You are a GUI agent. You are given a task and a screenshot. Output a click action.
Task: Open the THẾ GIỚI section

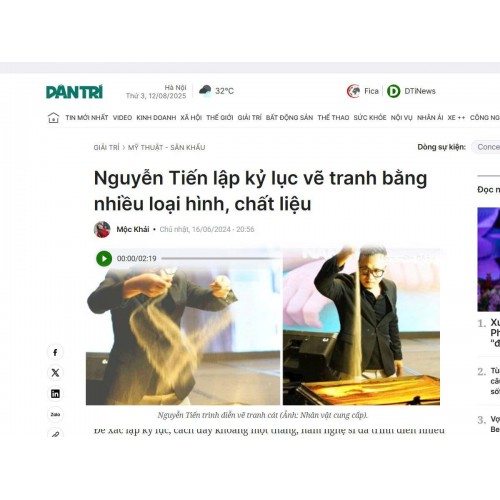220,118
